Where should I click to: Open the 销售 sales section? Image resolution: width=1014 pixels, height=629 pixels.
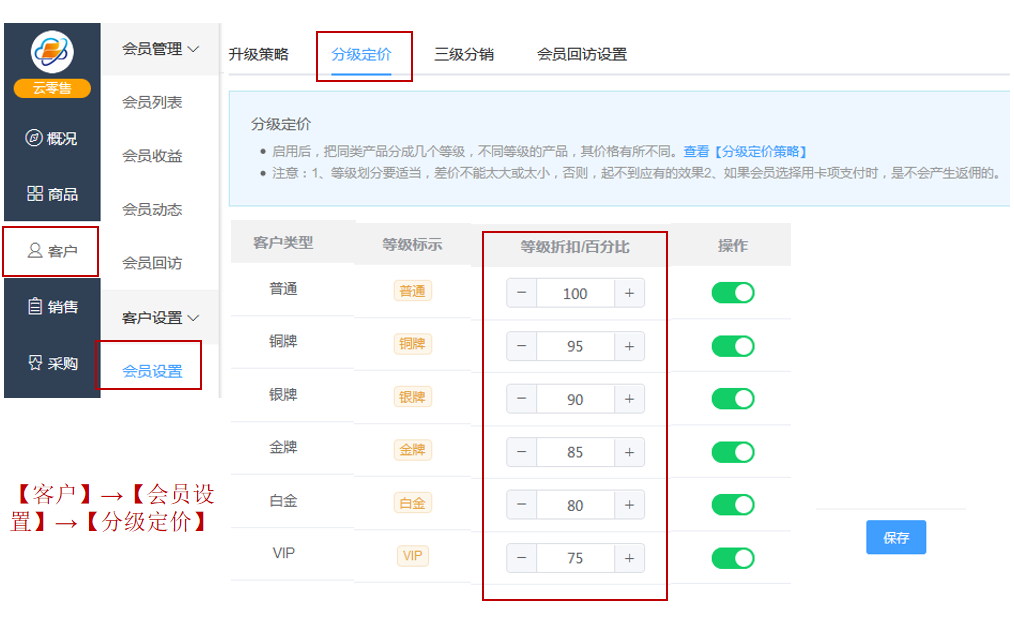point(52,306)
